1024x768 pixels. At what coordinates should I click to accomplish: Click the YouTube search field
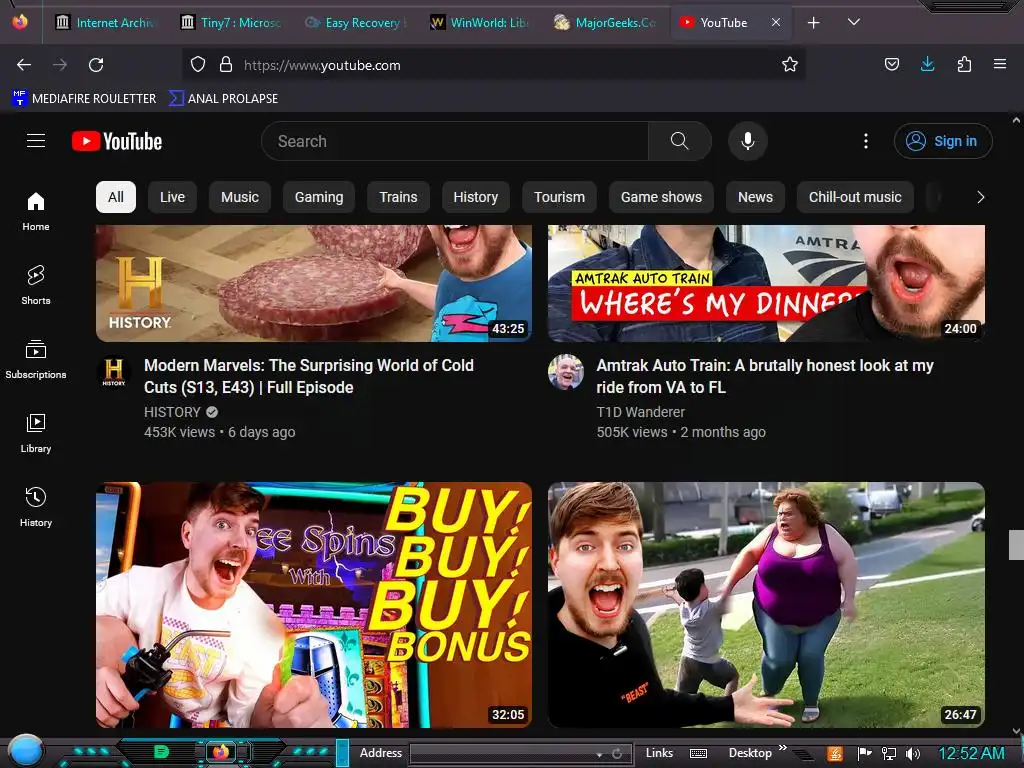point(455,141)
